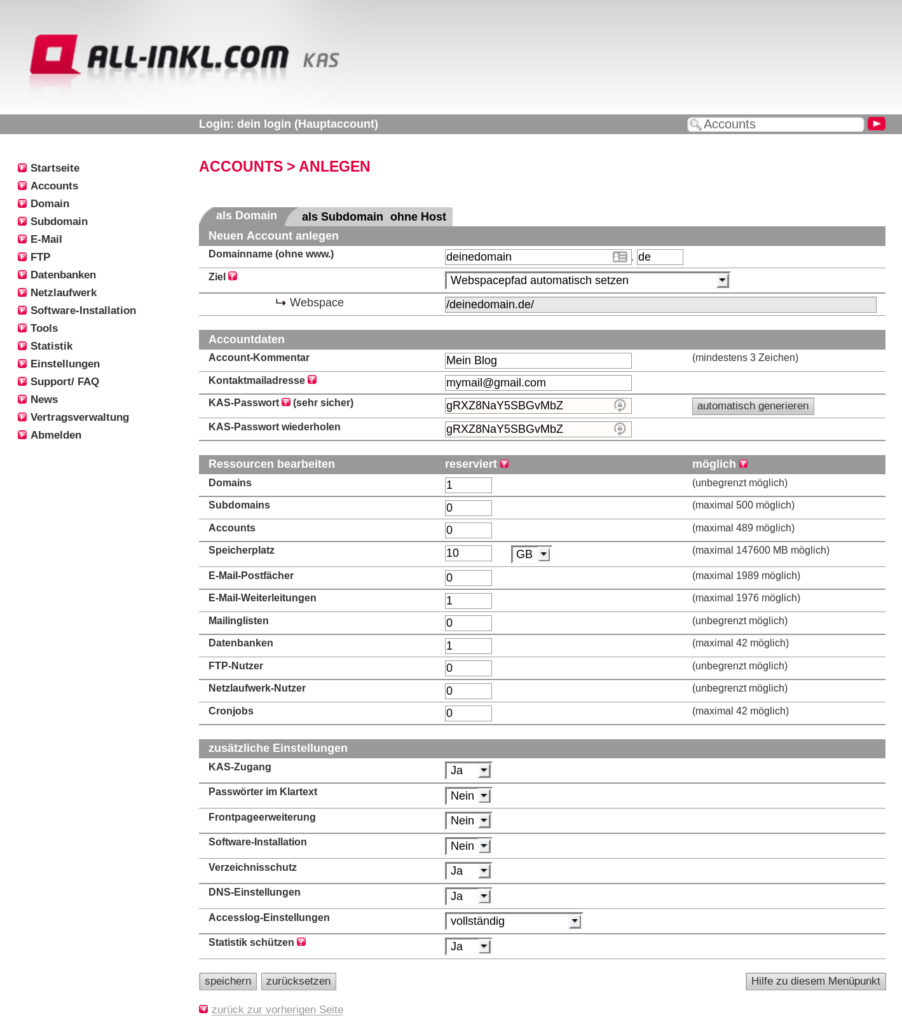Viewport: 902px width, 1024px height.
Task: Click the Subdomains reserved quantity field
Action: point(468,507)
